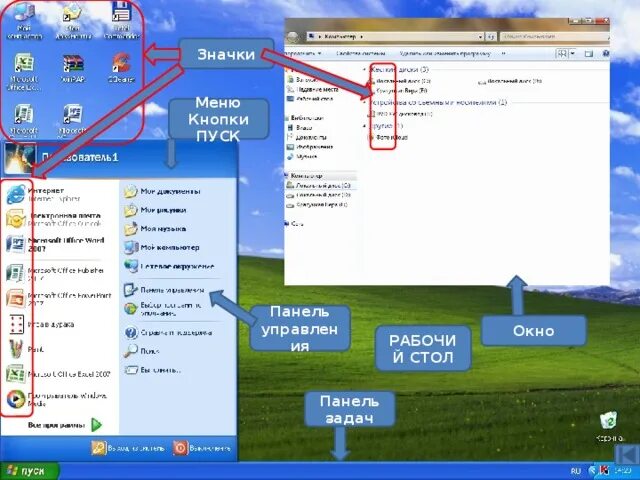640x480 pixels.
Task: Click the Explorer help question icon
Action: 606,53
